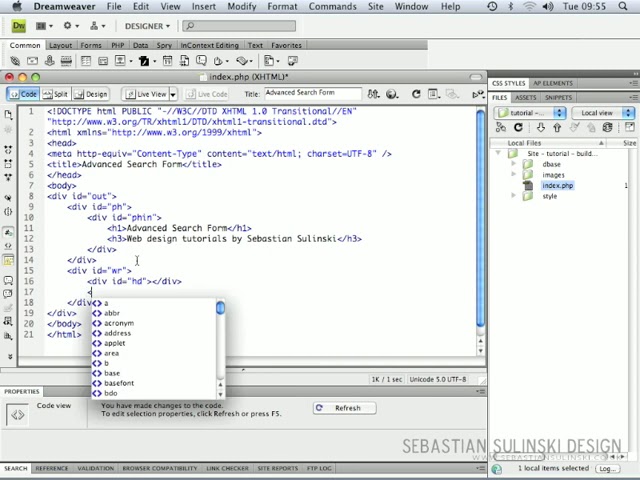
Task: Expand the style folder
Action: (x=513, y=196)
